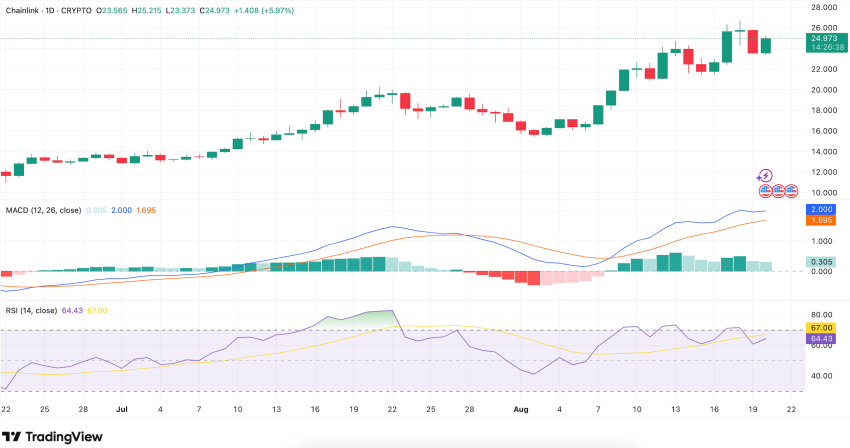Viewport: 850px width, 448px height.
Task: Click the 28.000 price axis label
Action: pos(824,7)
